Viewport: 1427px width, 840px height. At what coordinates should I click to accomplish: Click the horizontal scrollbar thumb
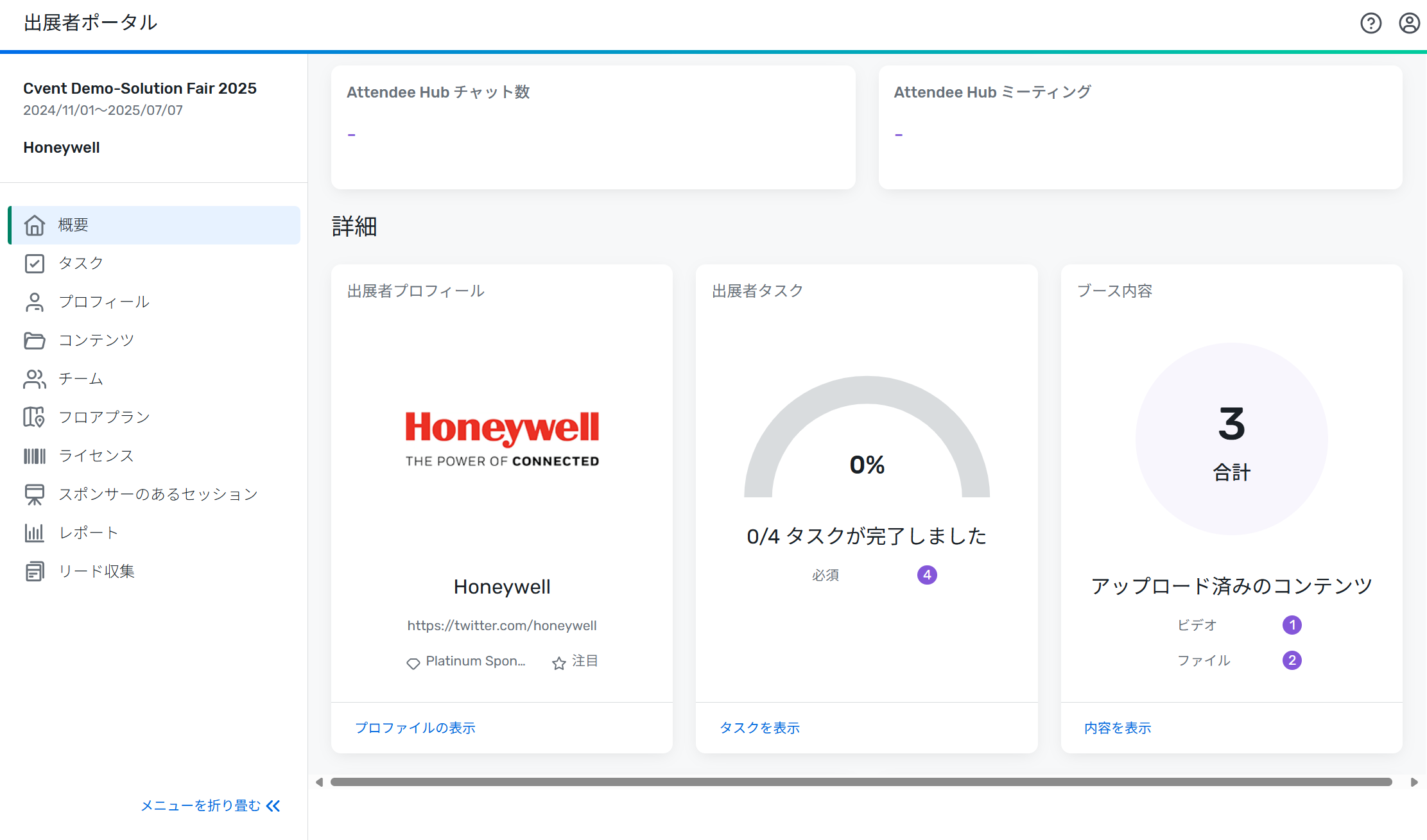click(x=861, y=782)
